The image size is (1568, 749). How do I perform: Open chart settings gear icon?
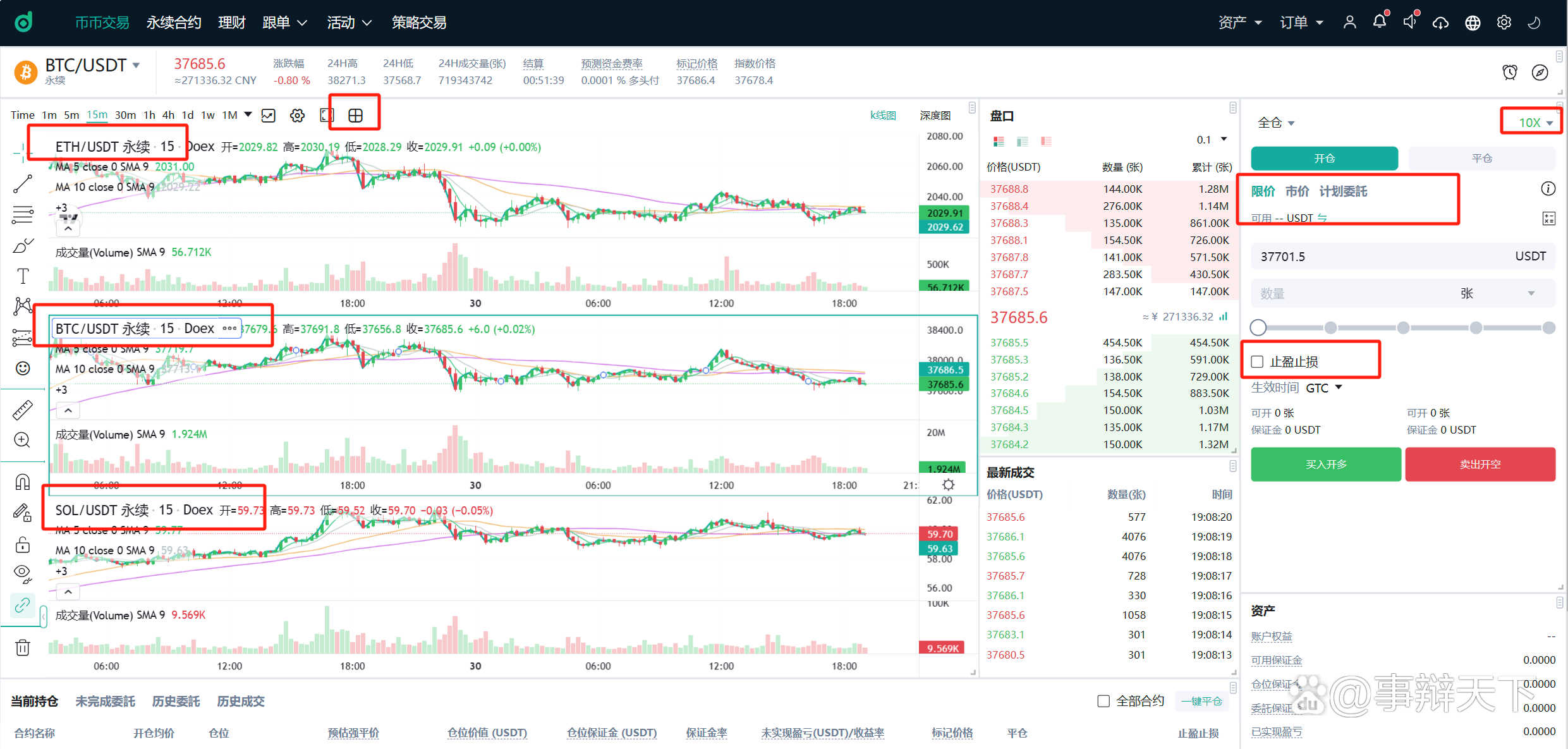pos(297,115)
